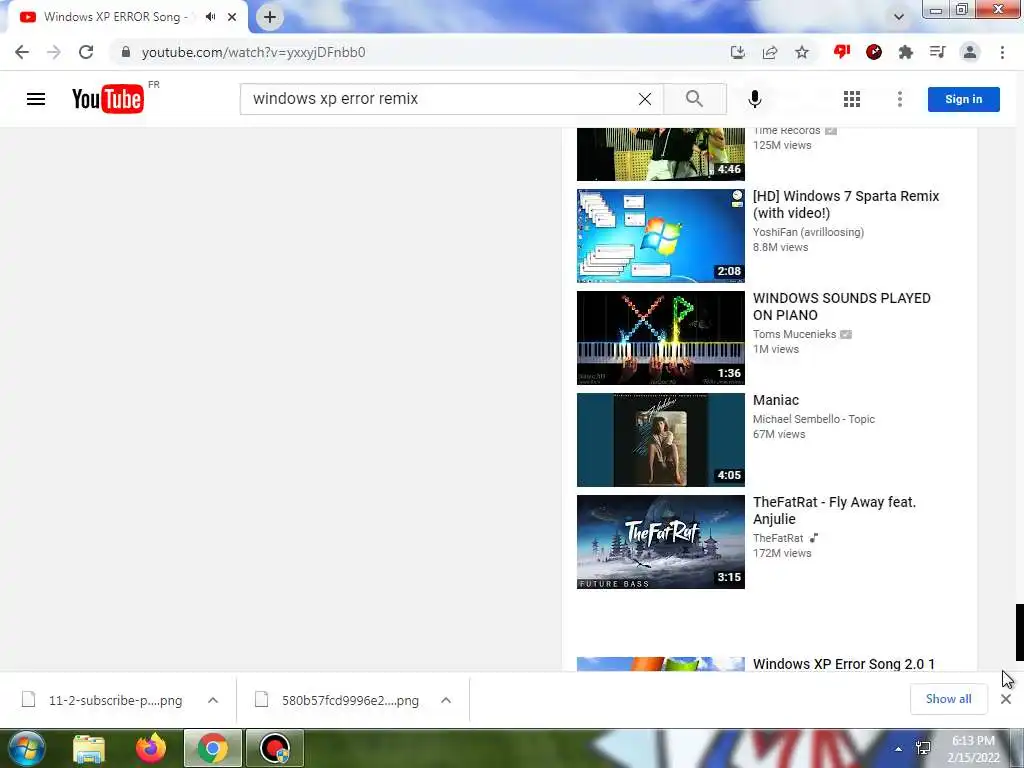Open File Explorer from taskbar
This screenshot has width=1024, height=768.
coord(89,748)
